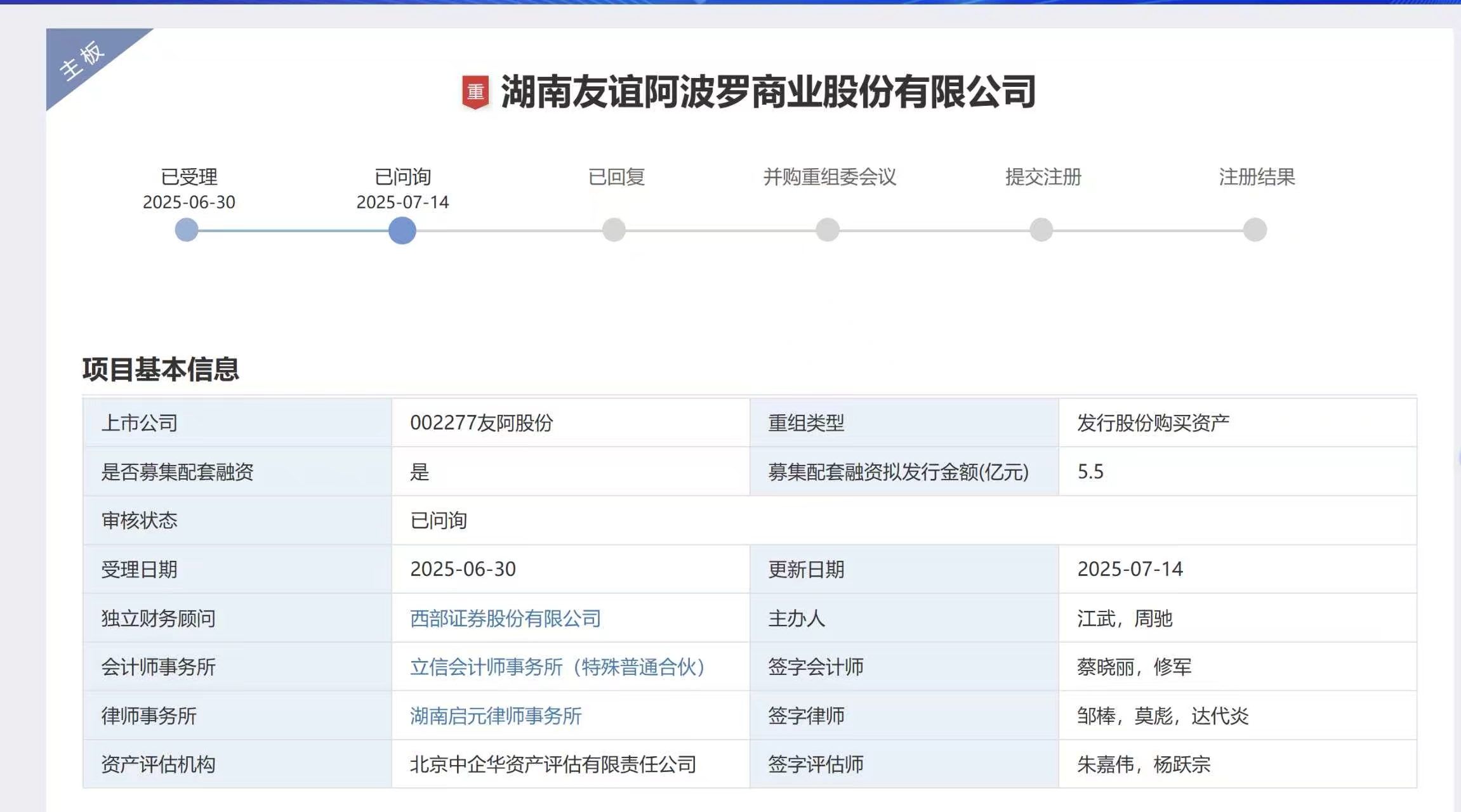The height and width of the screenshot is (812, 1461).
Task: Click the 资产评估机构 header cell
Action: [237, 764]
